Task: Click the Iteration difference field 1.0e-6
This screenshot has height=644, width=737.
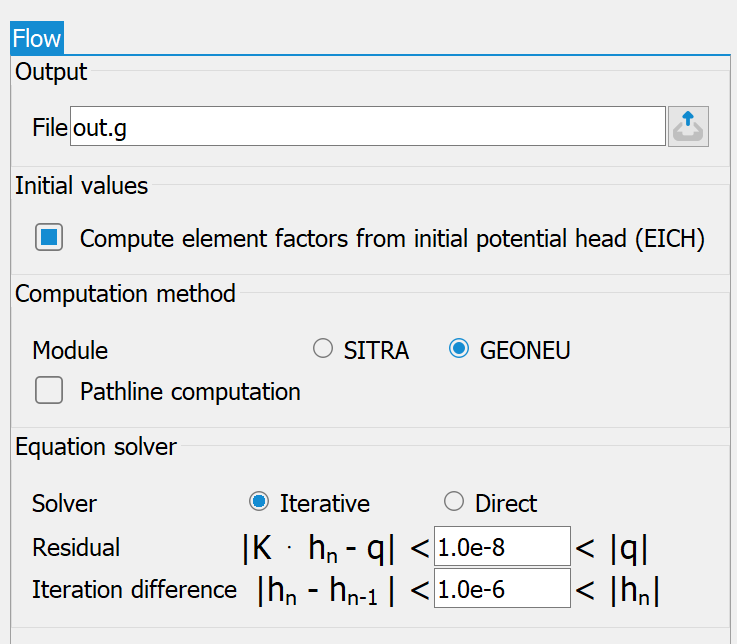Action: click(502, 589)
